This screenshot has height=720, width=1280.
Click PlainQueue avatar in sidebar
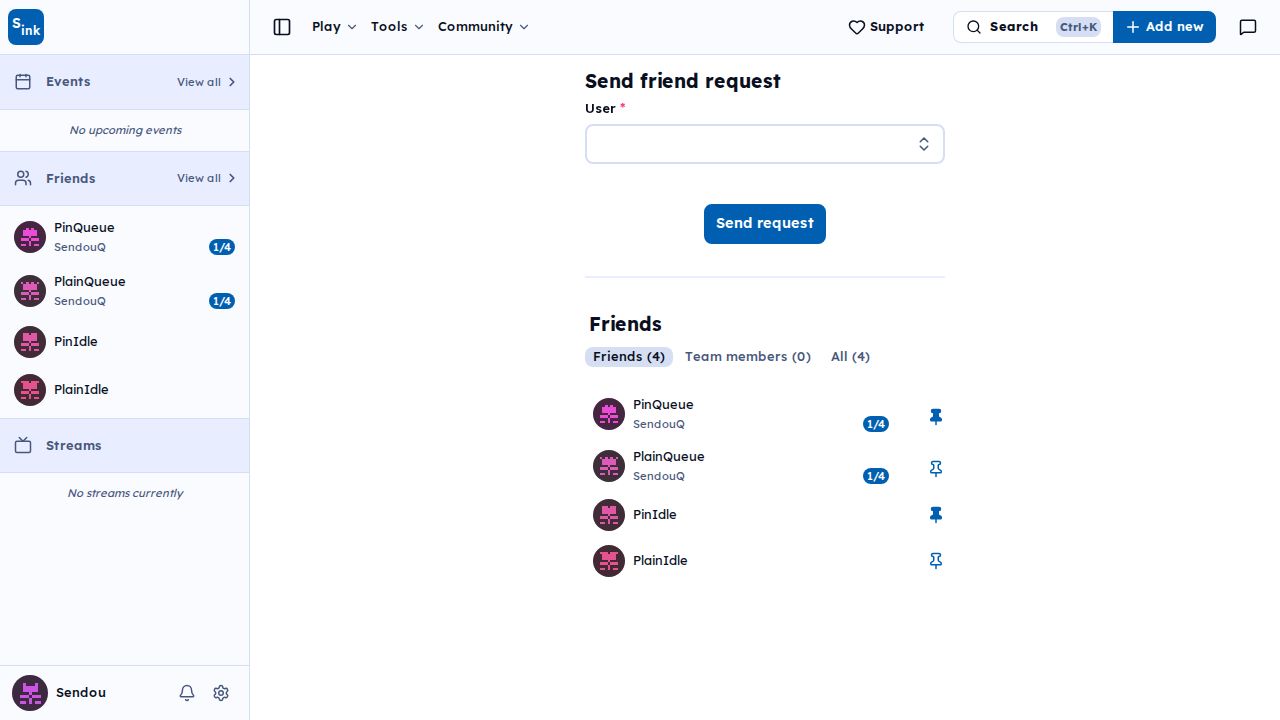(30, 291)
